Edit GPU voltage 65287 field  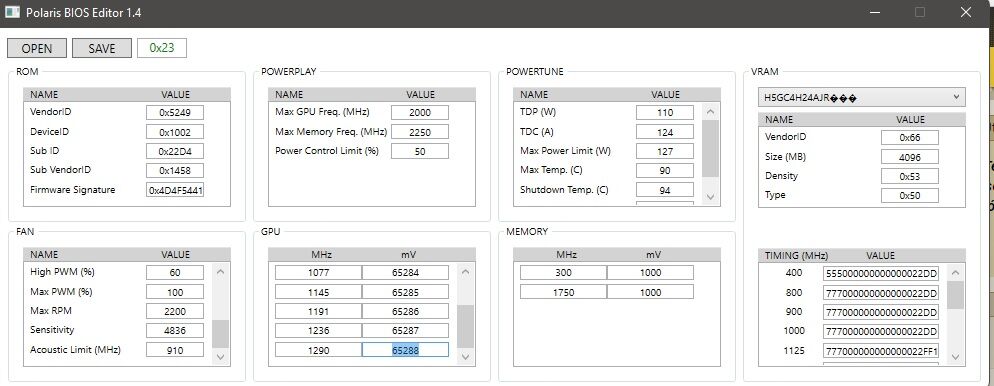coord(405,330)
